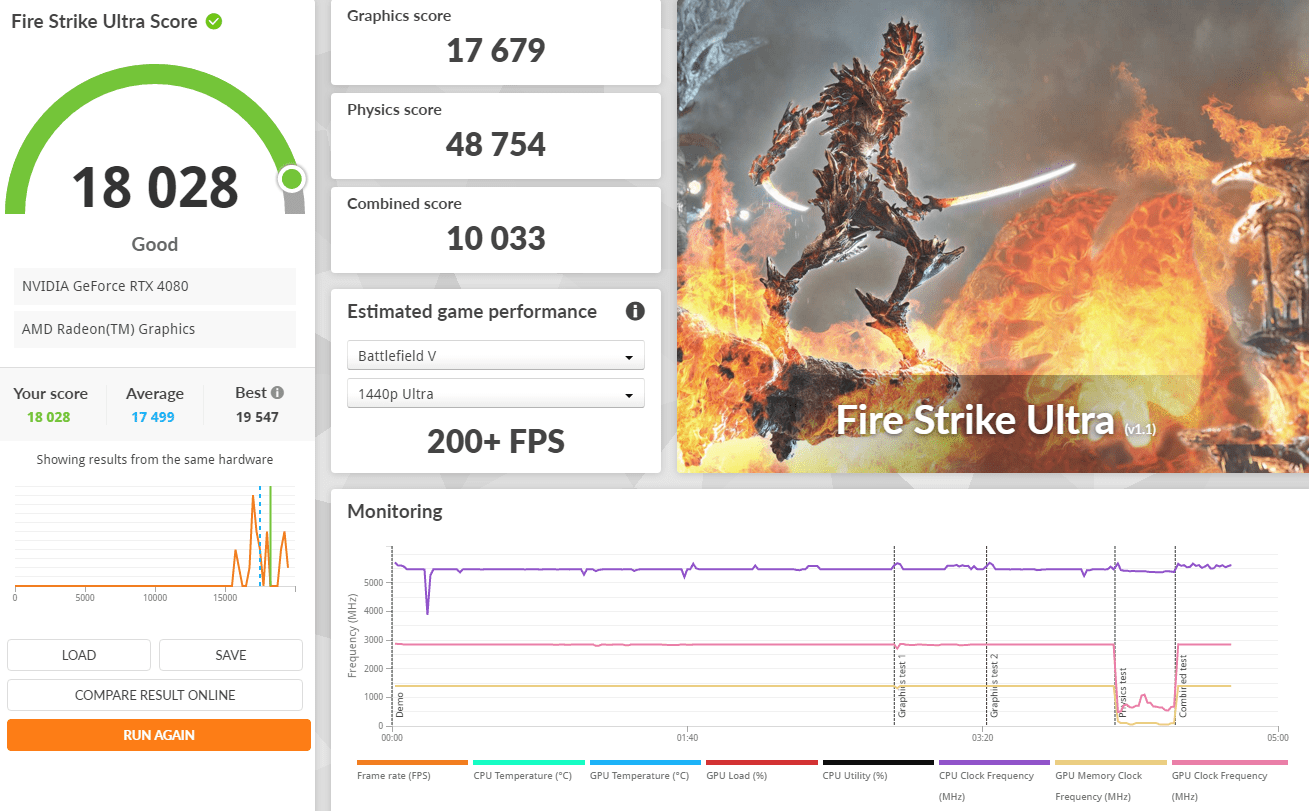This screenshot has width=1309, height=811.
Task: Click the LOAD button
Action: [79, 655]
